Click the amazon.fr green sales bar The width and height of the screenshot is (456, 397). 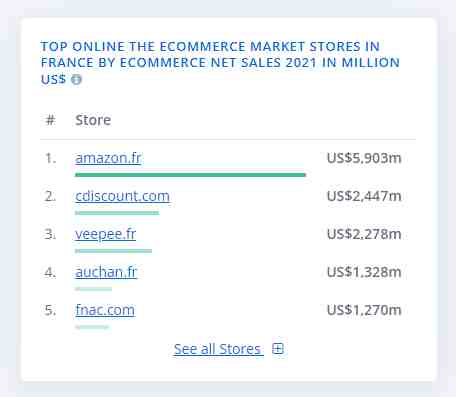click(190, 175)
